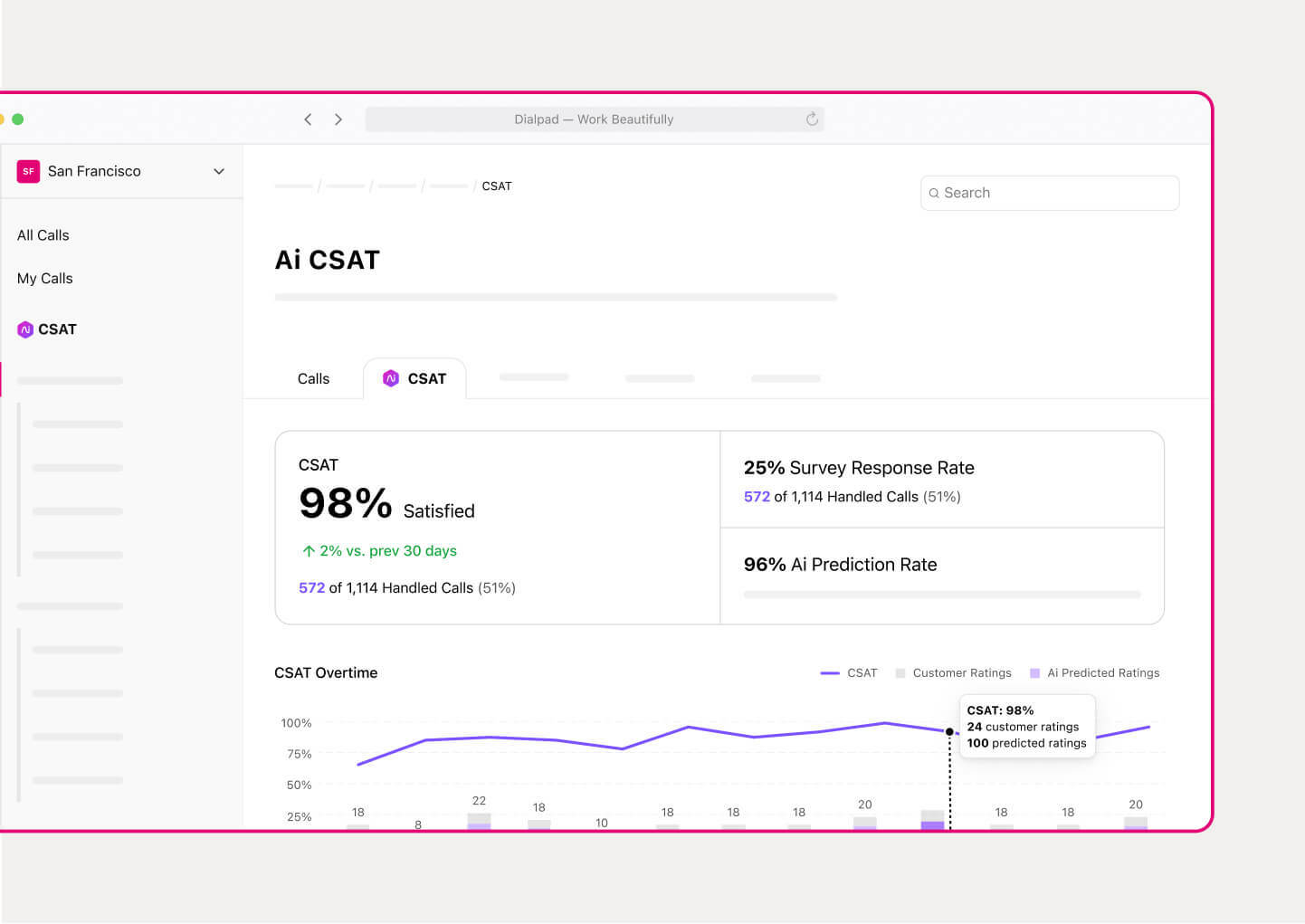
Task: Click the green up arrow trend icon
Action: [x=309, y=550]
